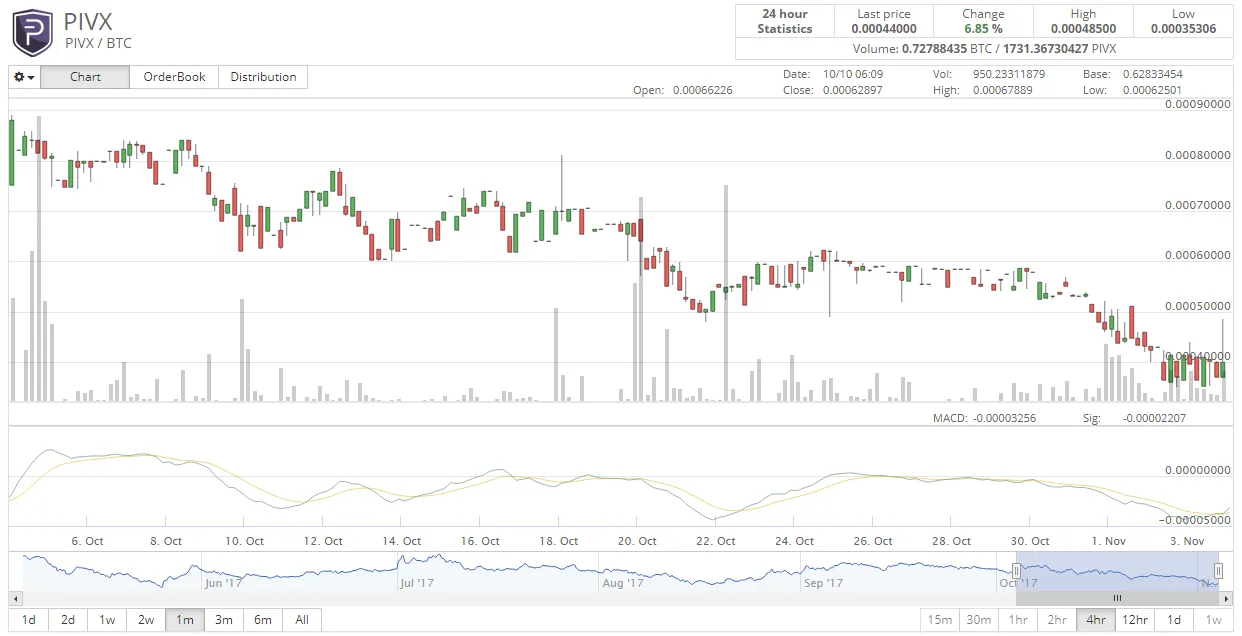This screenshot has height=636, width=1242.
Task: Switch to the OrderBook tab
Action: (174, 77)
